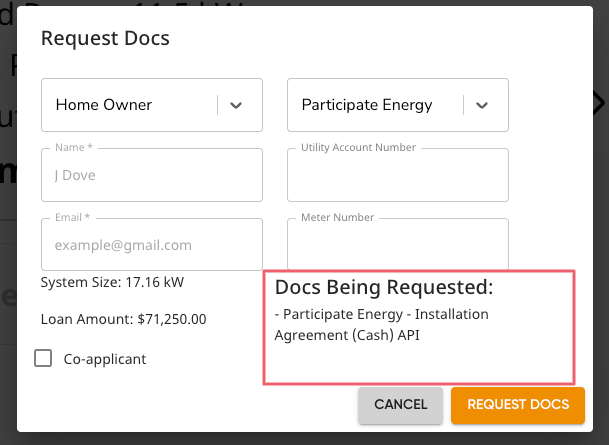Click the right arrow behind the dialog
This screenshot has height=445, width=609.
pyautogui.click(x=599, y=102)
